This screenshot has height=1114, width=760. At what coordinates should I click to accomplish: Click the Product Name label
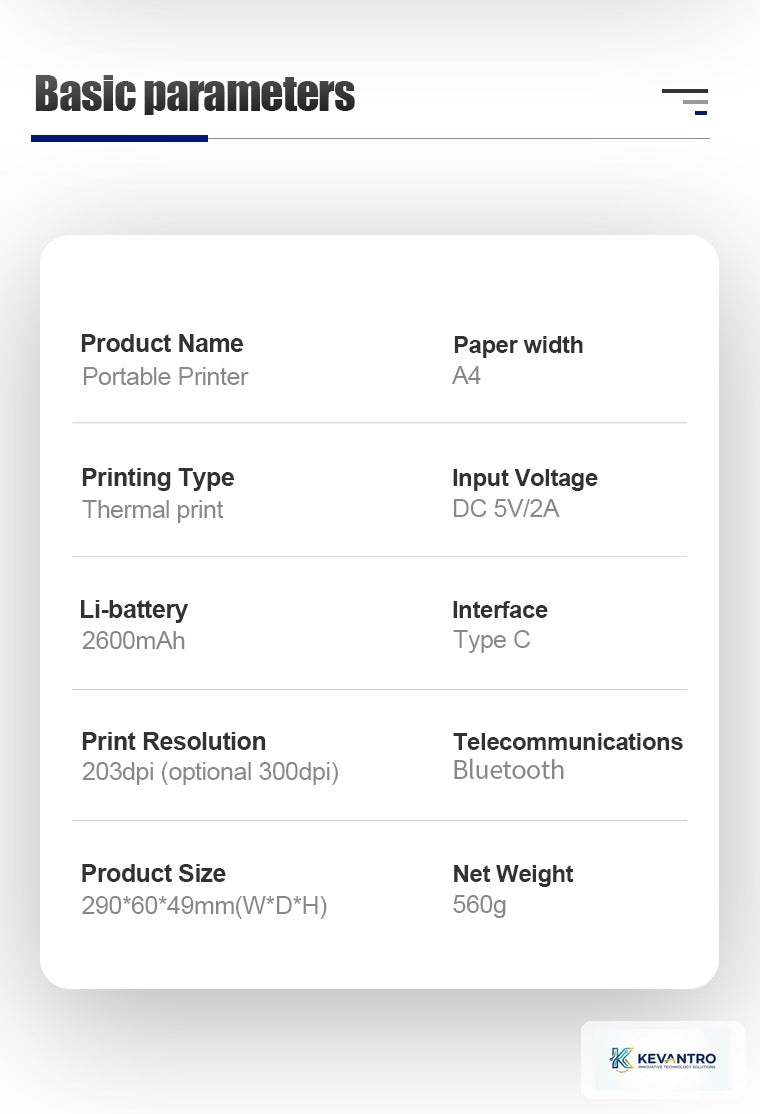click(162, 344)
